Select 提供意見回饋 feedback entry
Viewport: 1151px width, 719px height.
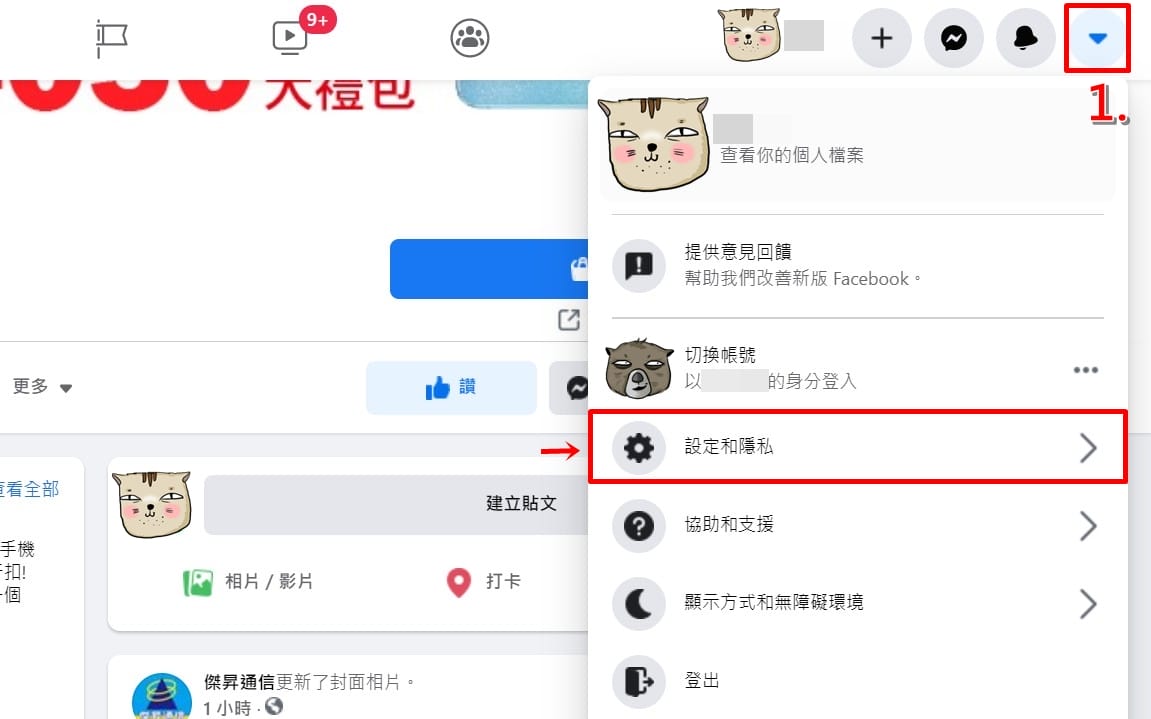(x=857, y=266)
